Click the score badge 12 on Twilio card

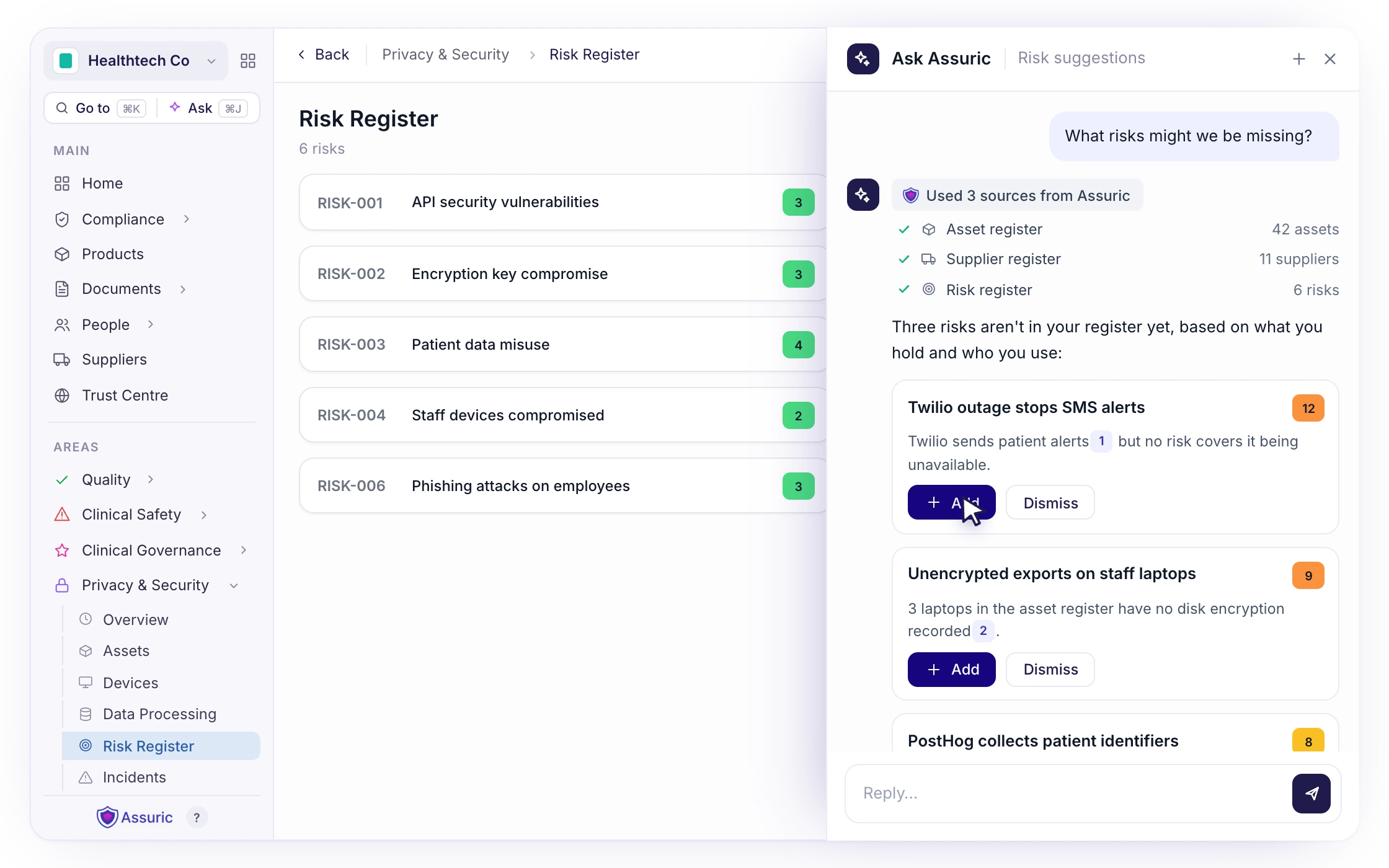(x=1308, y=408)
